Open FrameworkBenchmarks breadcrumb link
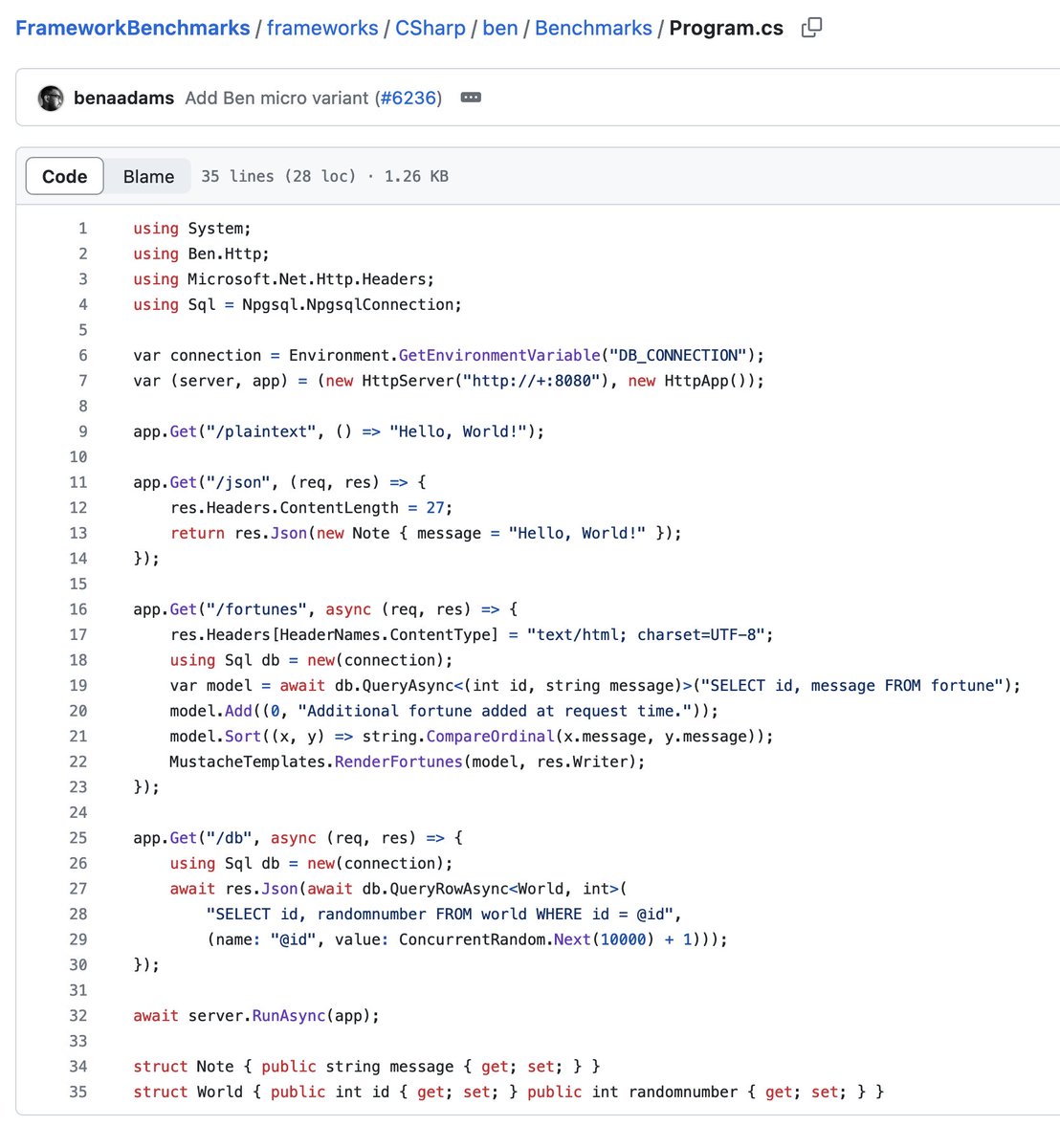 [x=133, y=28]
